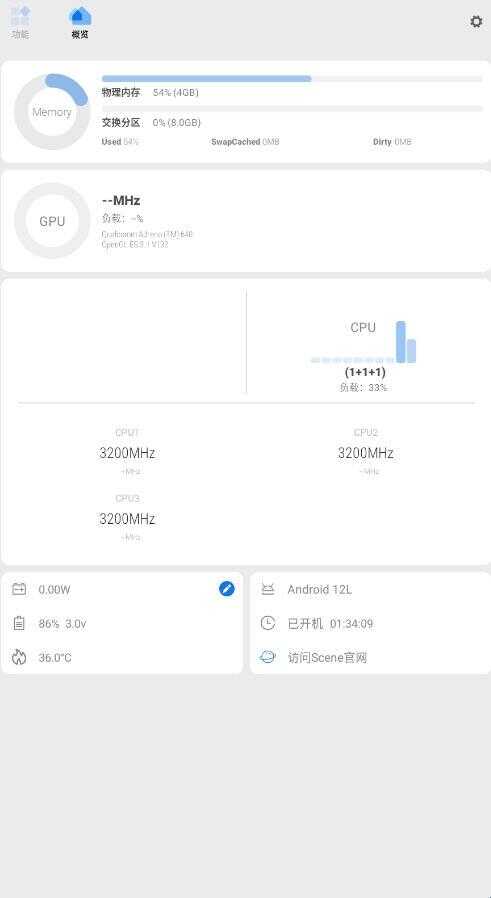The width and height of the screenshot is (491, 898).
Task: Select the CPU1 3200MHz frequency entry
Action: (127, 452)
